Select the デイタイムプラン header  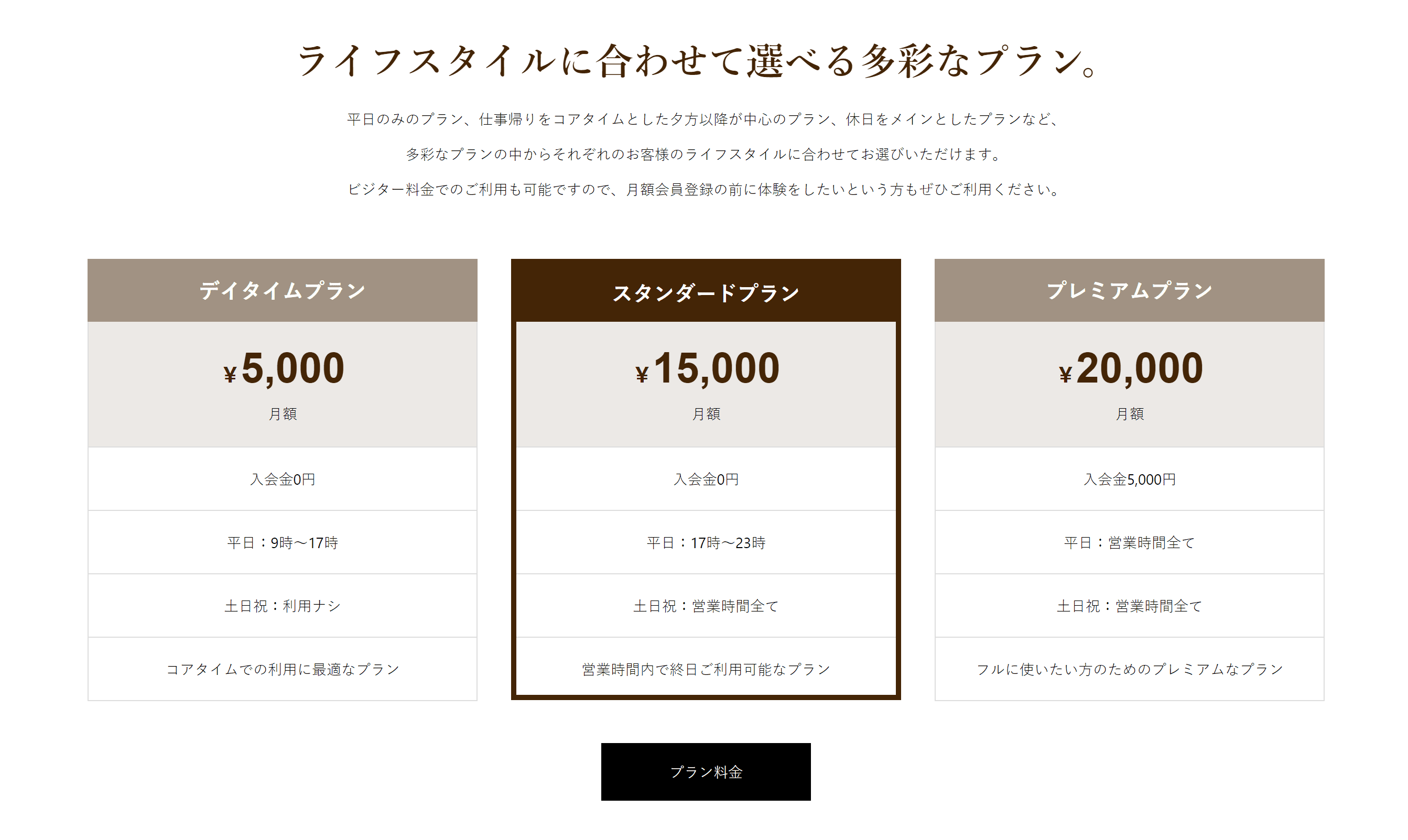coord(283,290)
